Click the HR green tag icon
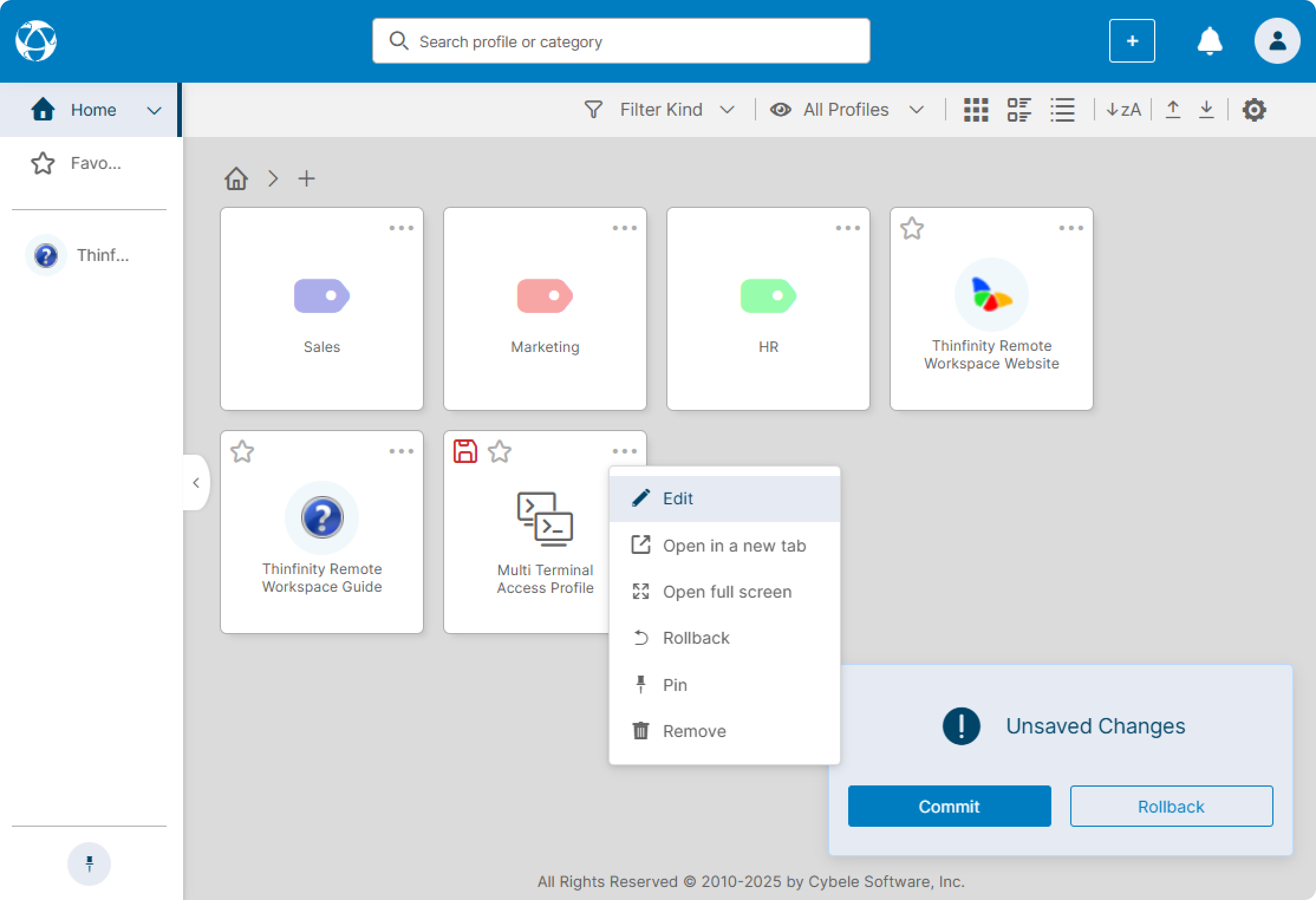 click(x=768, y=295)
